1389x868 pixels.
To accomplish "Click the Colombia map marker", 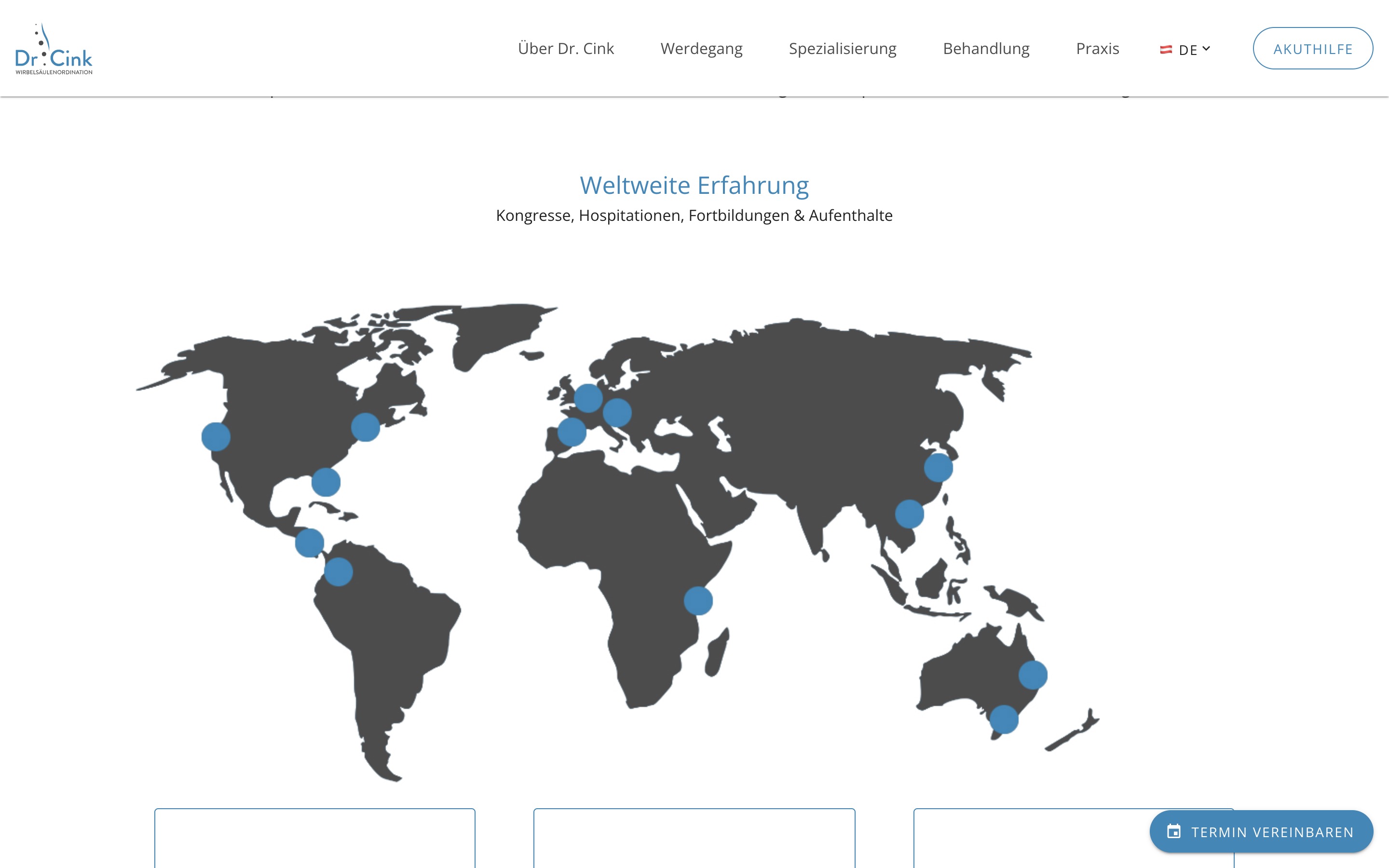I will click(338, 572).
